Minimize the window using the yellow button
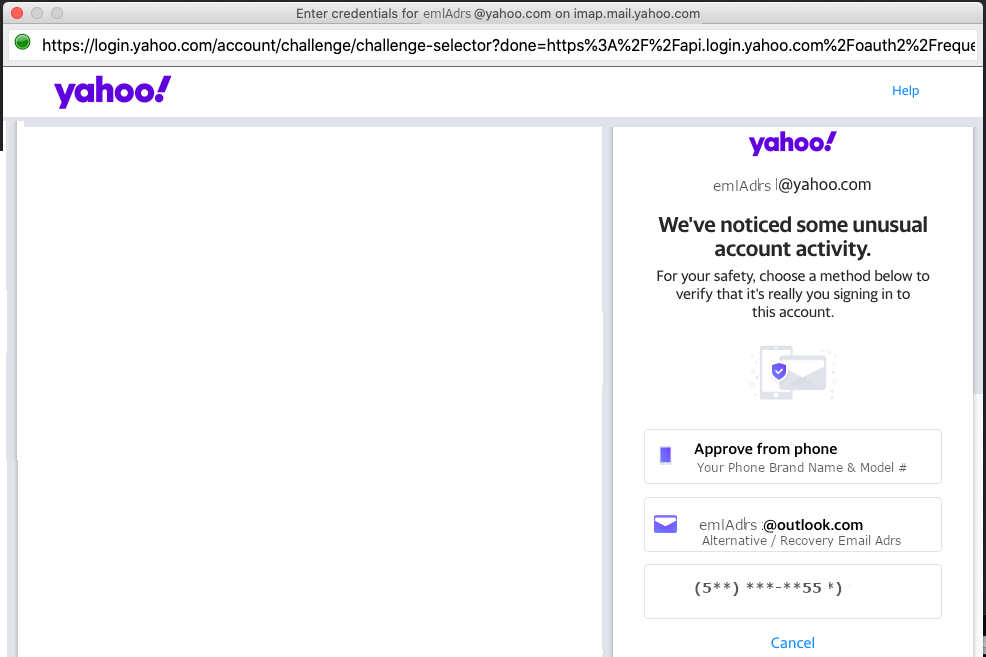The height and width of the screenshot is (657, 986). (37, 14)
